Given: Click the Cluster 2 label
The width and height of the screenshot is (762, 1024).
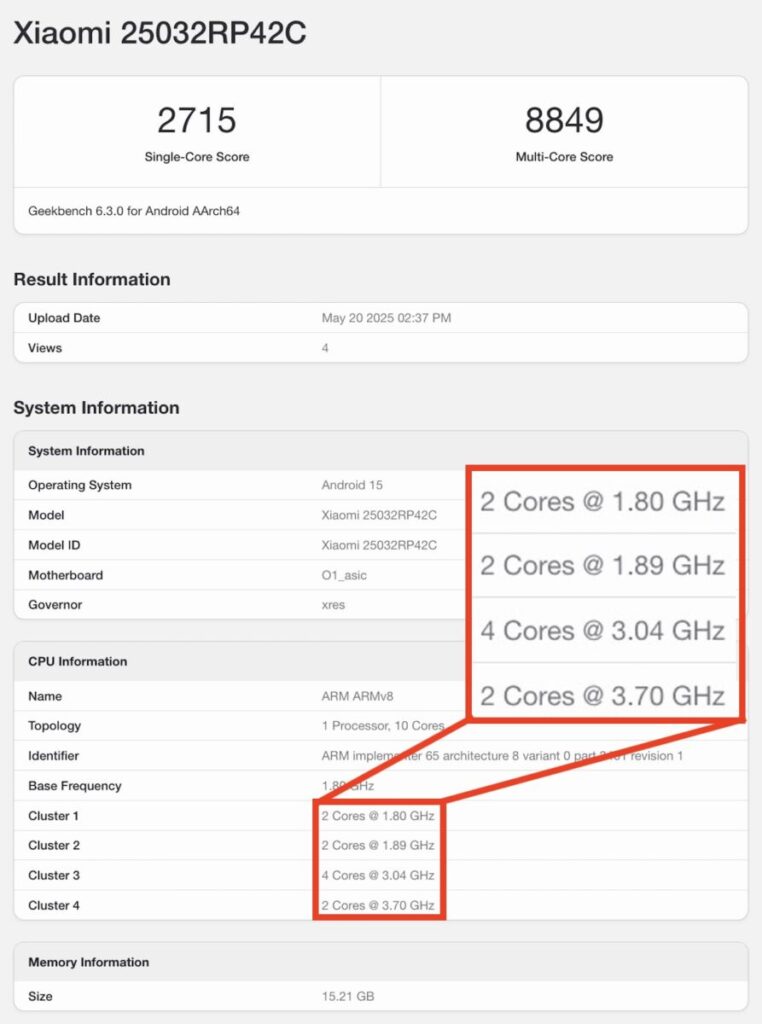Looking at the screenshot, I should (x=54, y=845).
